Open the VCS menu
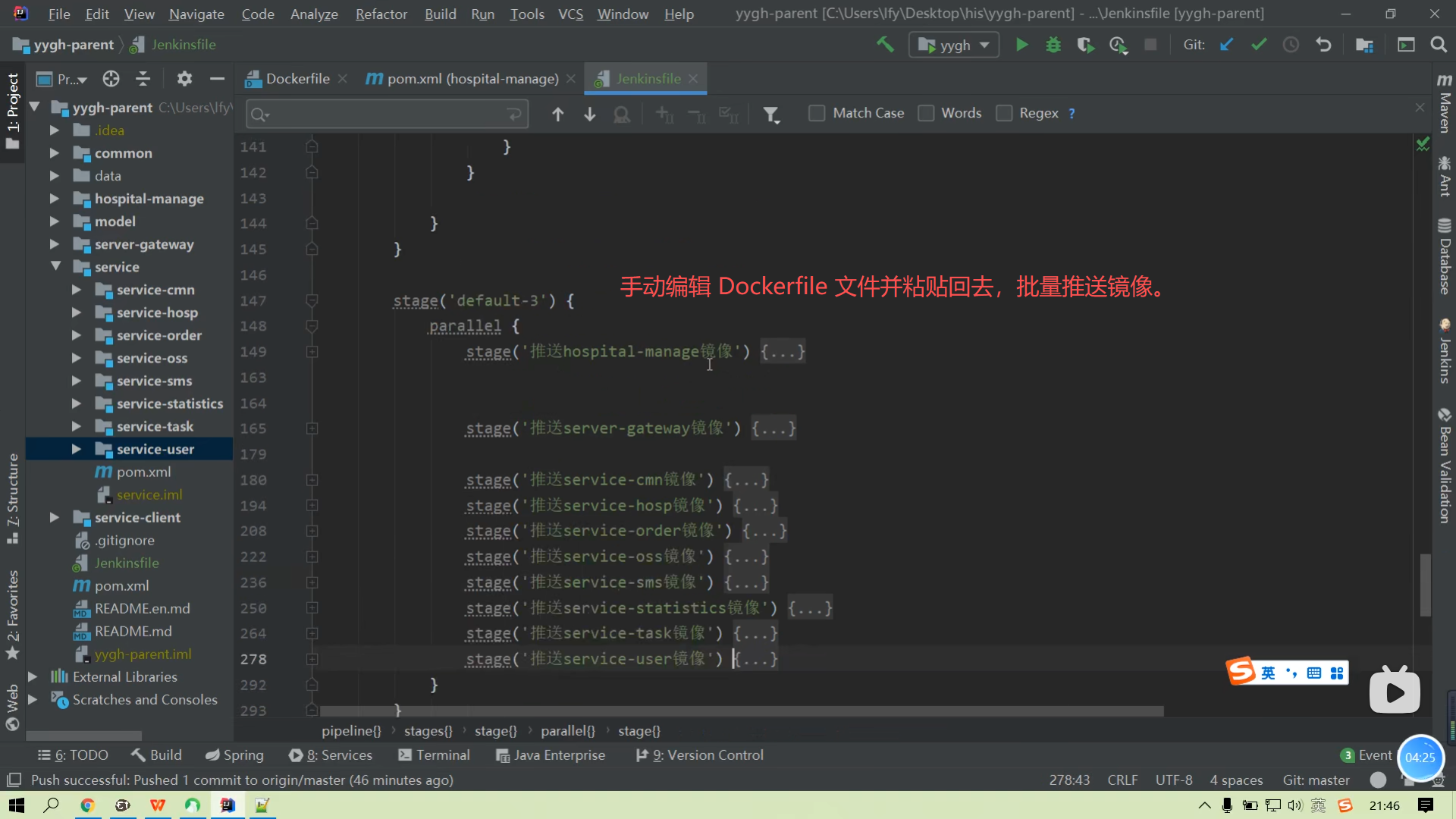This screenshot has width=1456, height=819. pos(570,14)
